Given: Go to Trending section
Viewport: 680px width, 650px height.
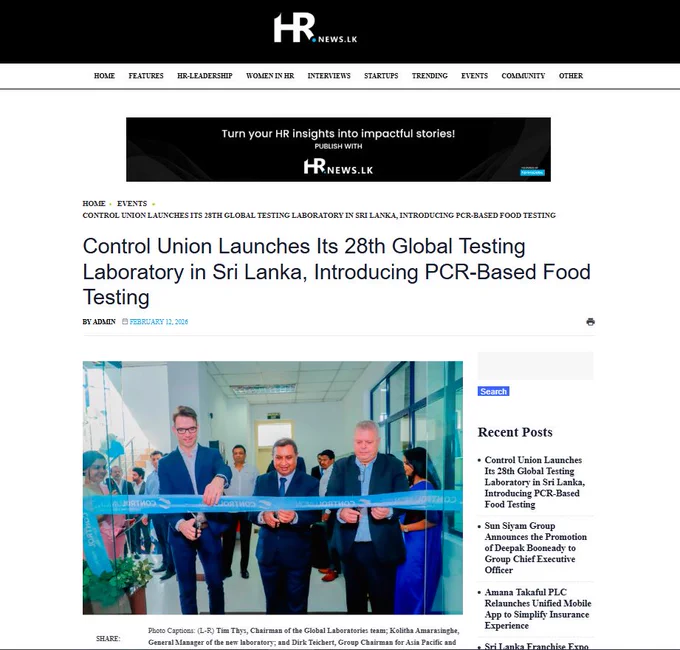Looking at the screenshot, I should [430, 75].
